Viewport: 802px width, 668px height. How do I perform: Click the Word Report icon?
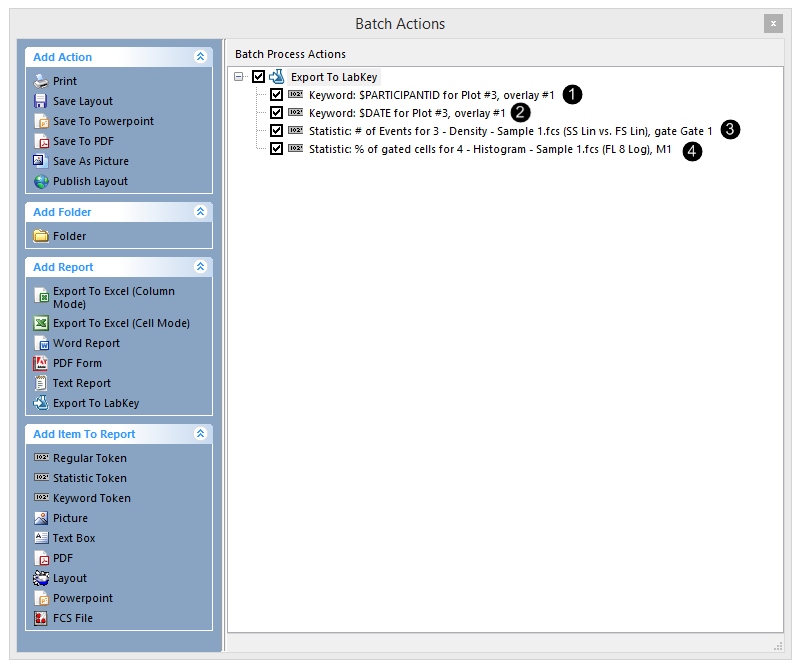(x=41, y=343)
